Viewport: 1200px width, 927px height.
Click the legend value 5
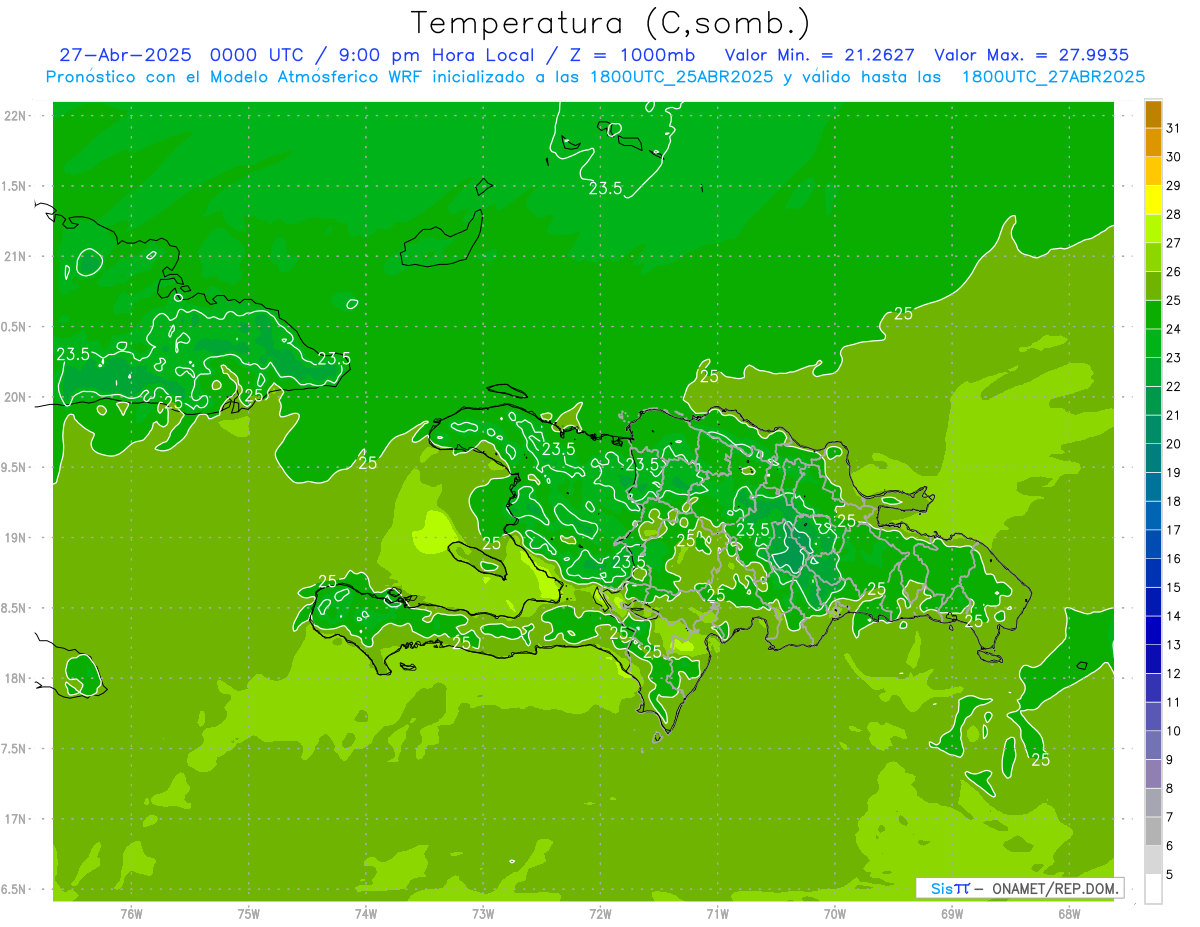(x=1169, y=874)
